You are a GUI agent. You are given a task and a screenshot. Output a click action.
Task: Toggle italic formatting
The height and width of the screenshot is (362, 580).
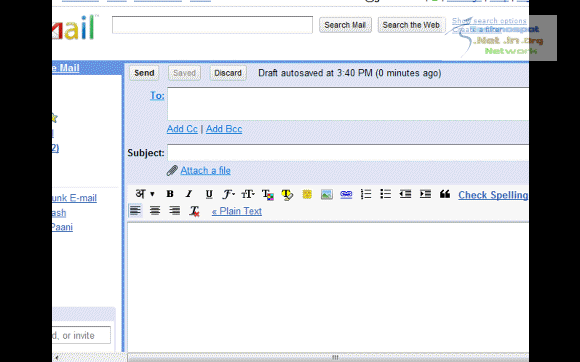click(189, 194)
